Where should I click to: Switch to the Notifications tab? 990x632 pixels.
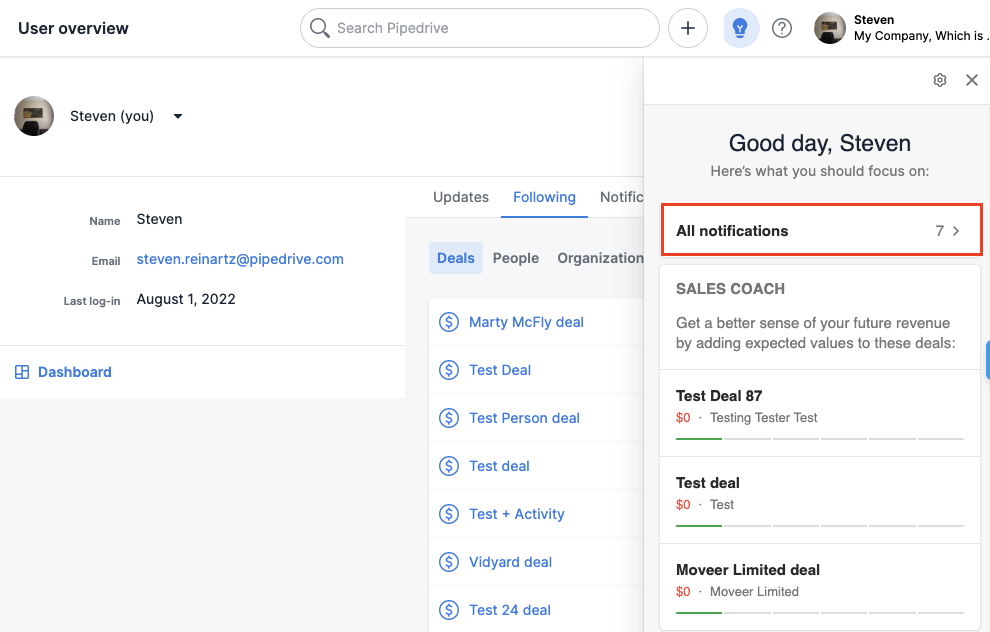click(621, 197)
